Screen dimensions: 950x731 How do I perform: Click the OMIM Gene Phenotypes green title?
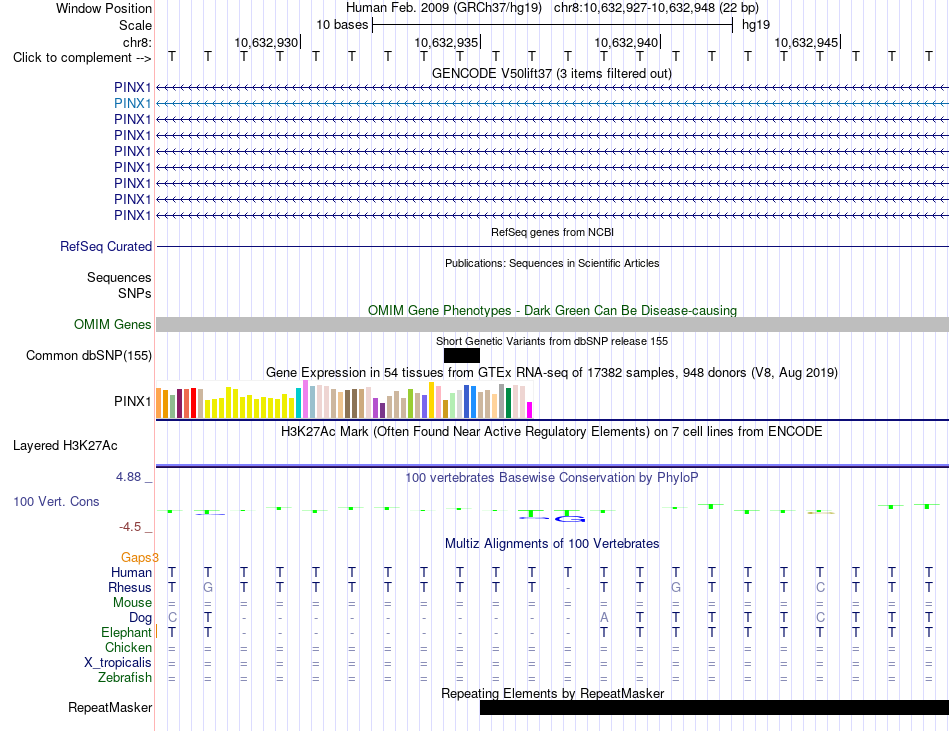[552, 310]
